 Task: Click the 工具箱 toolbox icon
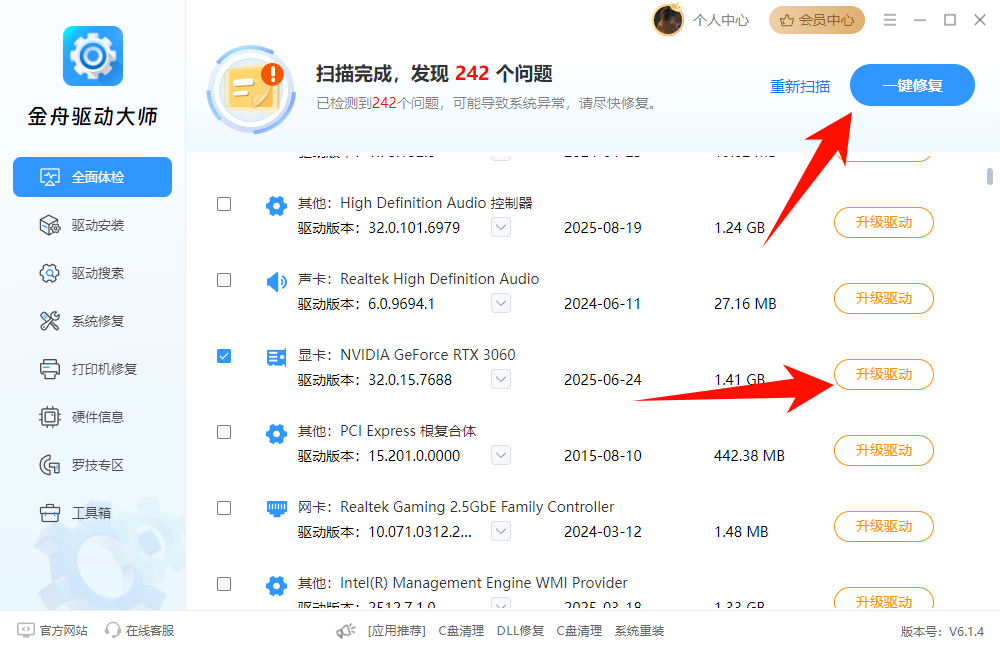(49, 513)
